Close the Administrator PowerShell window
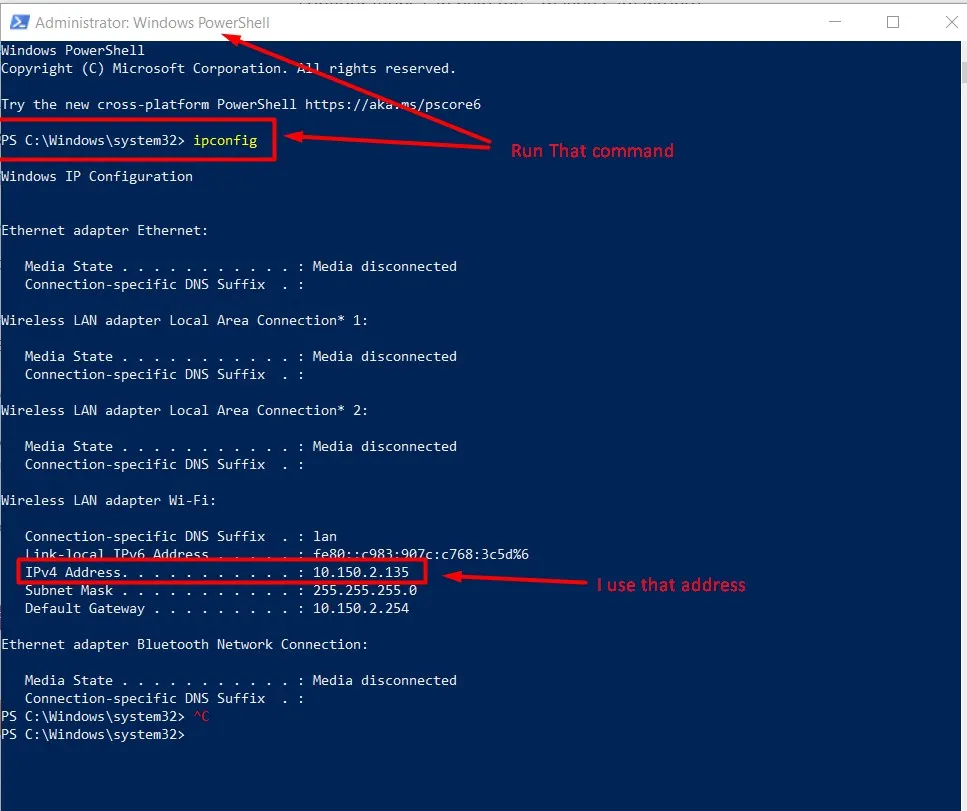This screenshot has height=811, width=967. coord(952,22)
